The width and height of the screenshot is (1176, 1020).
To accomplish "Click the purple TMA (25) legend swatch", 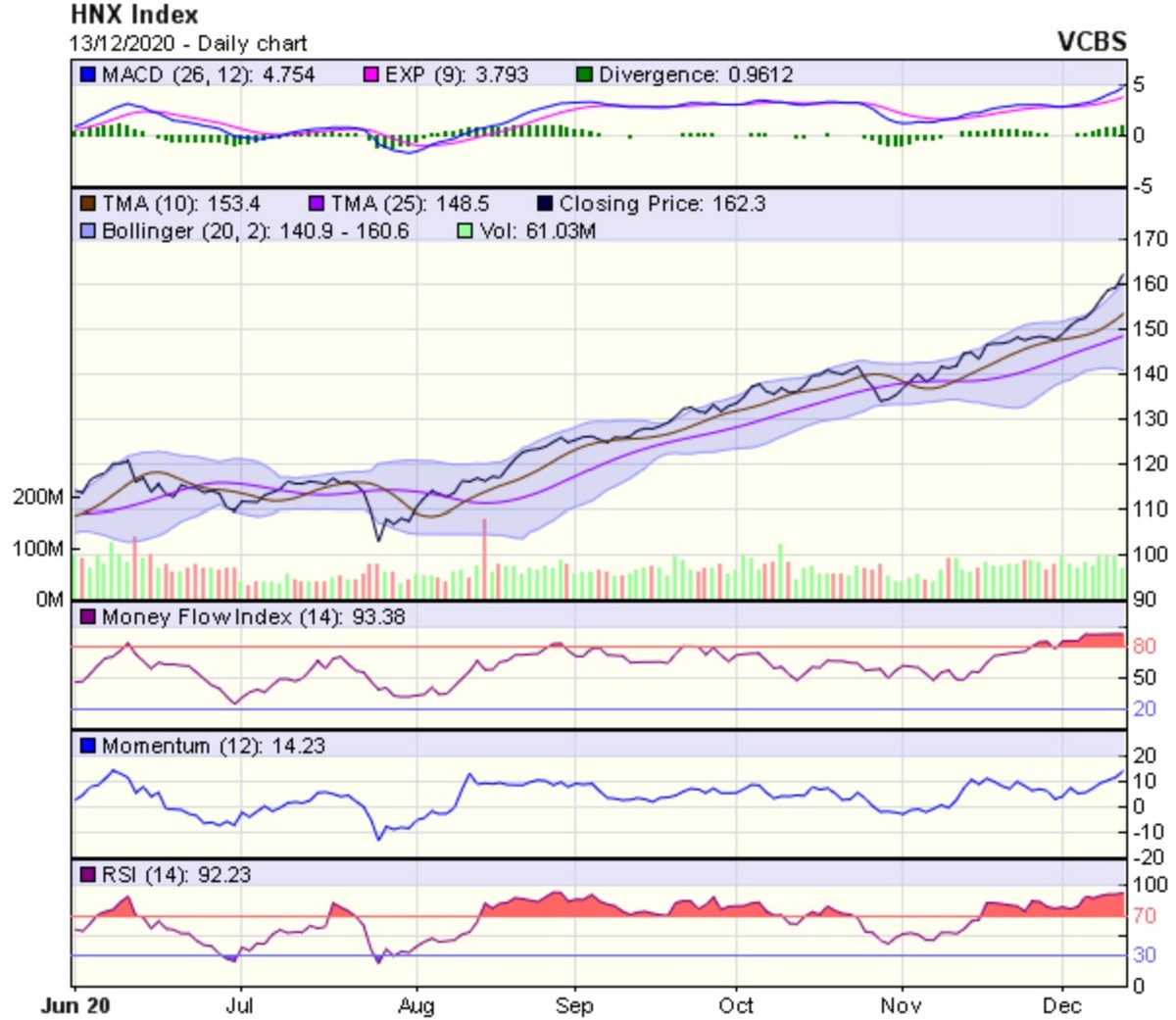I will point(317,205).
